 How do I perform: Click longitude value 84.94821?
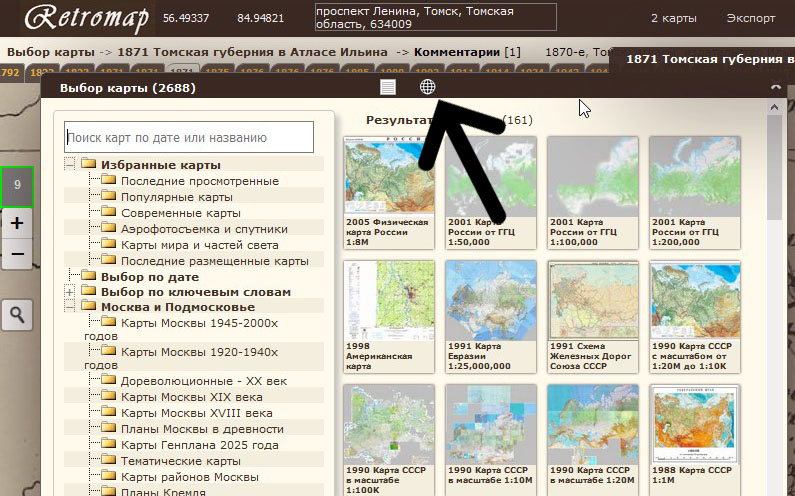coord(261,18)
